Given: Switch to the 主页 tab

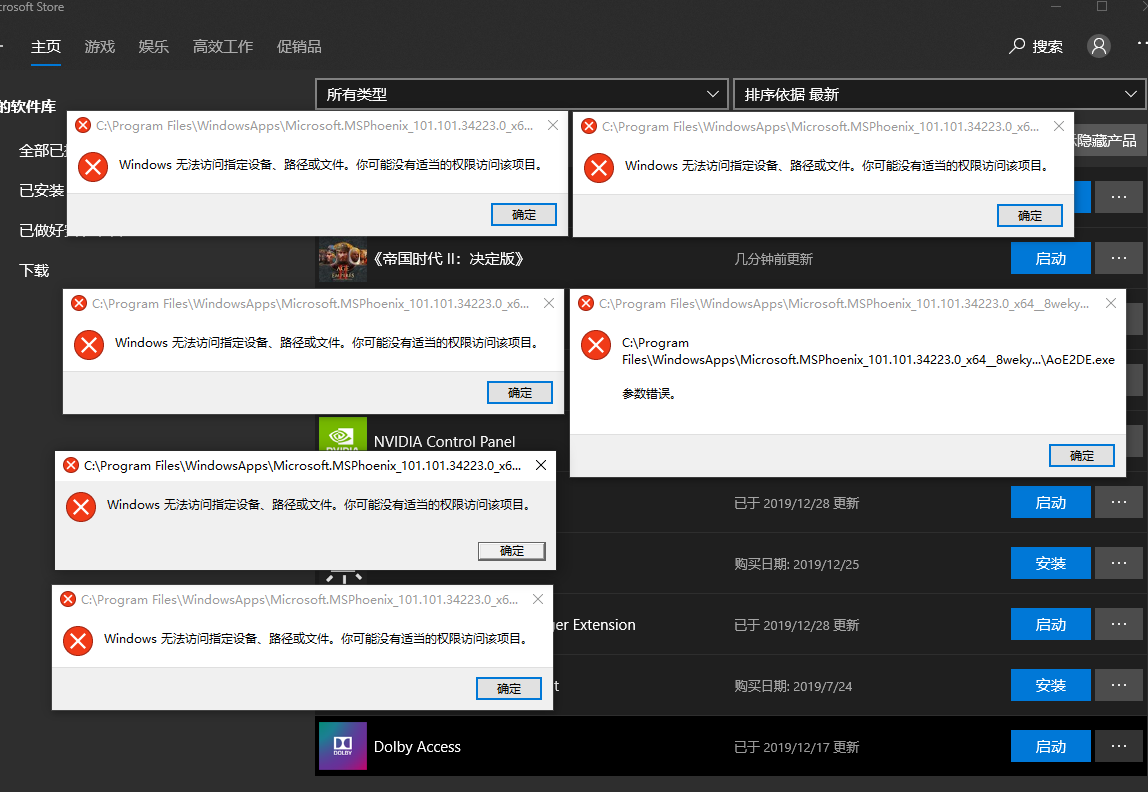Looking at the screenshot, I should (45, 47).
